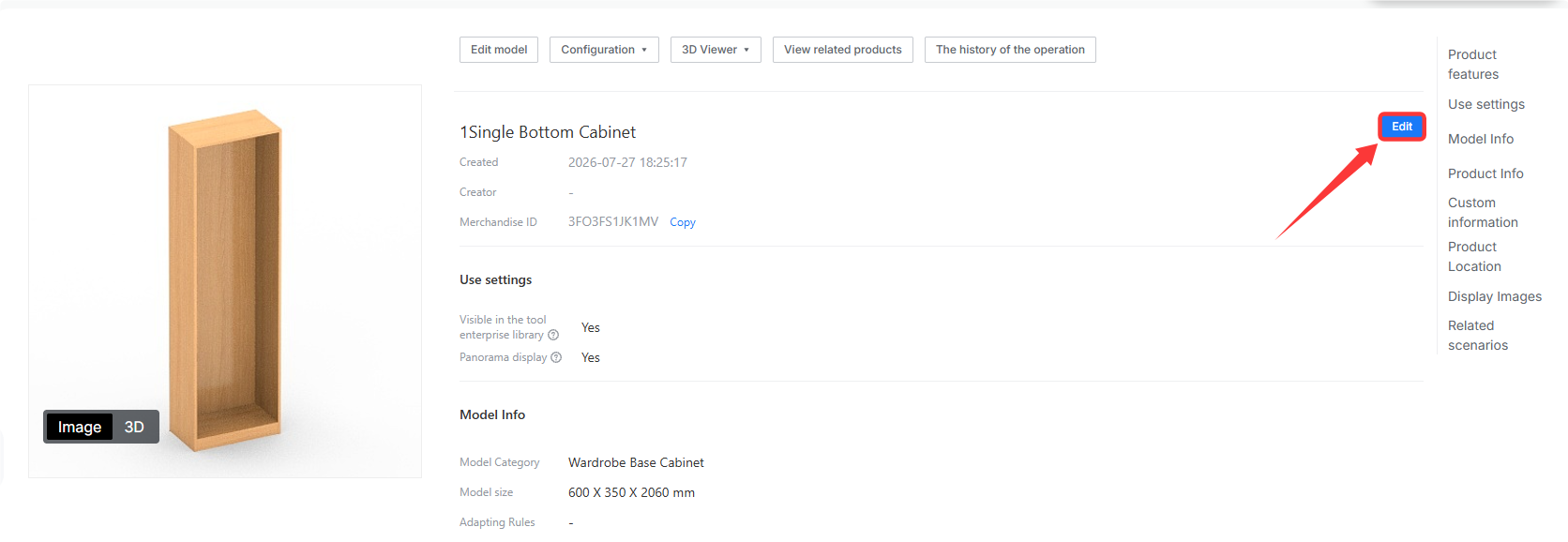Open the Configuration dropdown
Image resolution: width=1568 pixels, height=542 pixels.
pyautogui.click(x=604, y=50)
